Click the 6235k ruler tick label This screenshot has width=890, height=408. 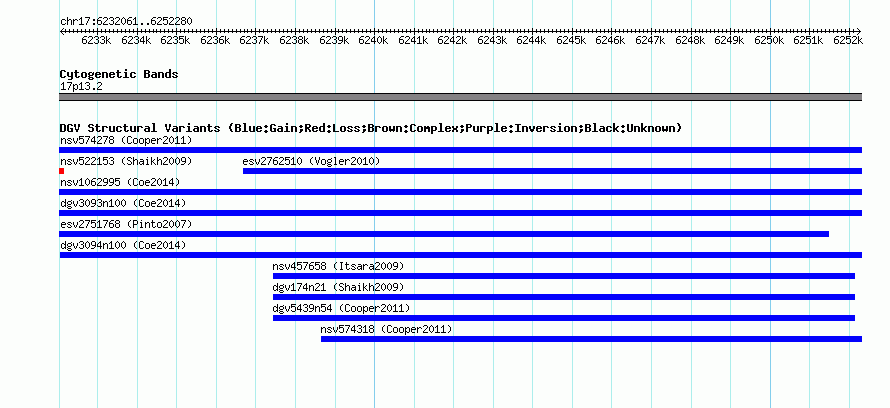[x=175, y=41]
